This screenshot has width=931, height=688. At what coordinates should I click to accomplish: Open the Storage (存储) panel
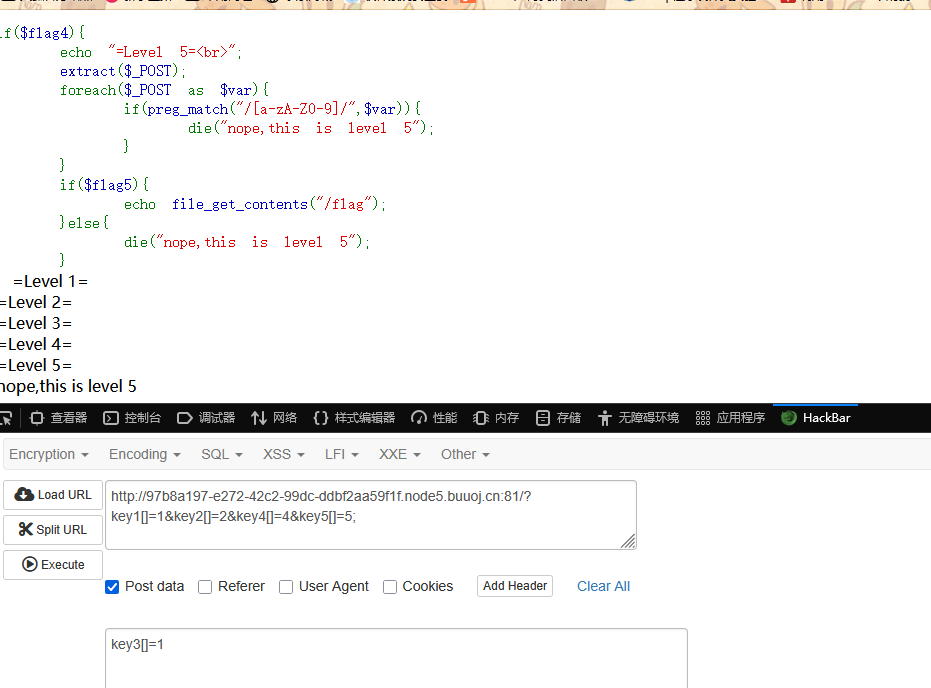click(558, 418)
